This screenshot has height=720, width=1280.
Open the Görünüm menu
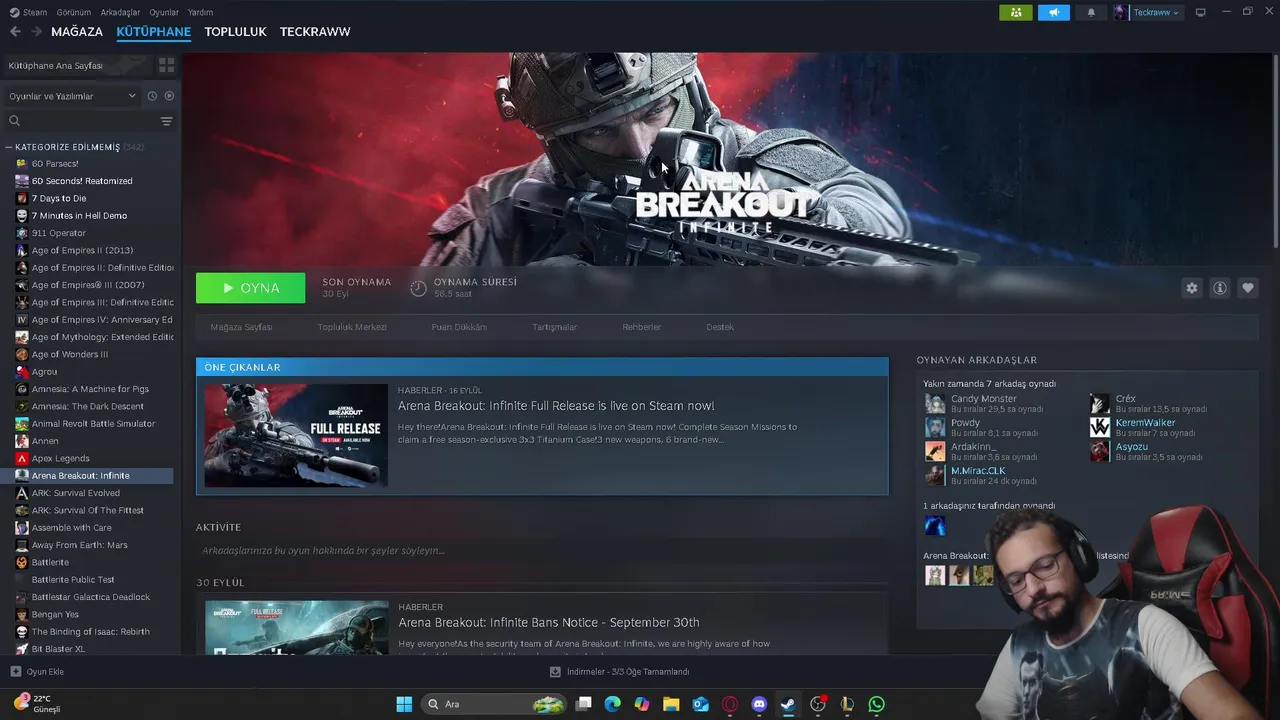click(73, 12)
